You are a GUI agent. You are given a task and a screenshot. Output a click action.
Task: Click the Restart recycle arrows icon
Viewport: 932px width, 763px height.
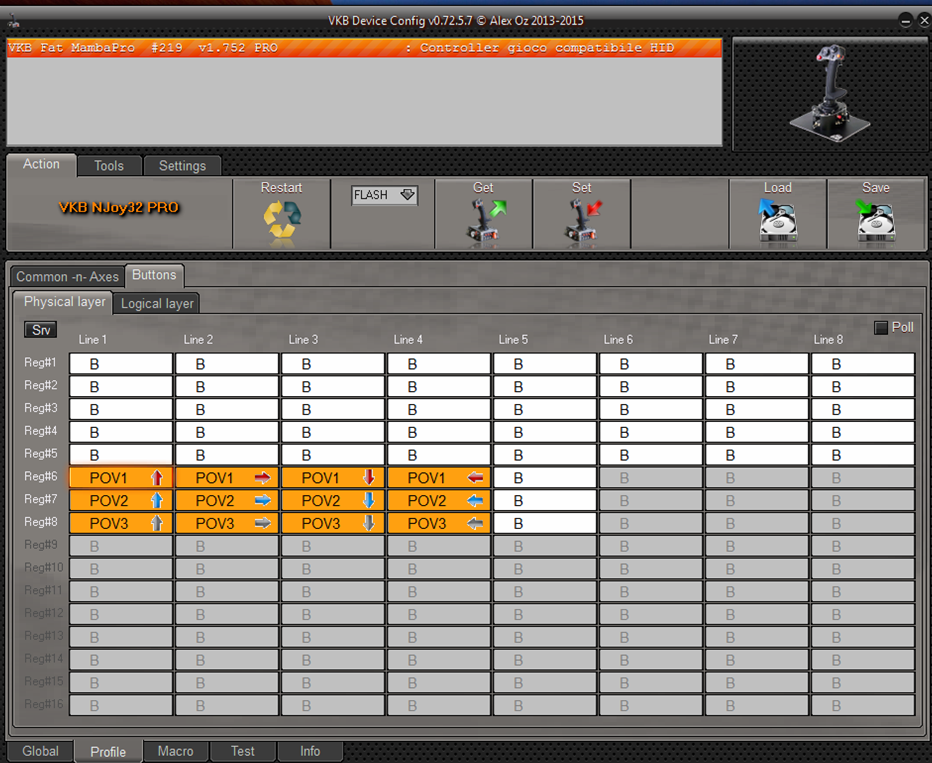[282, 220]
